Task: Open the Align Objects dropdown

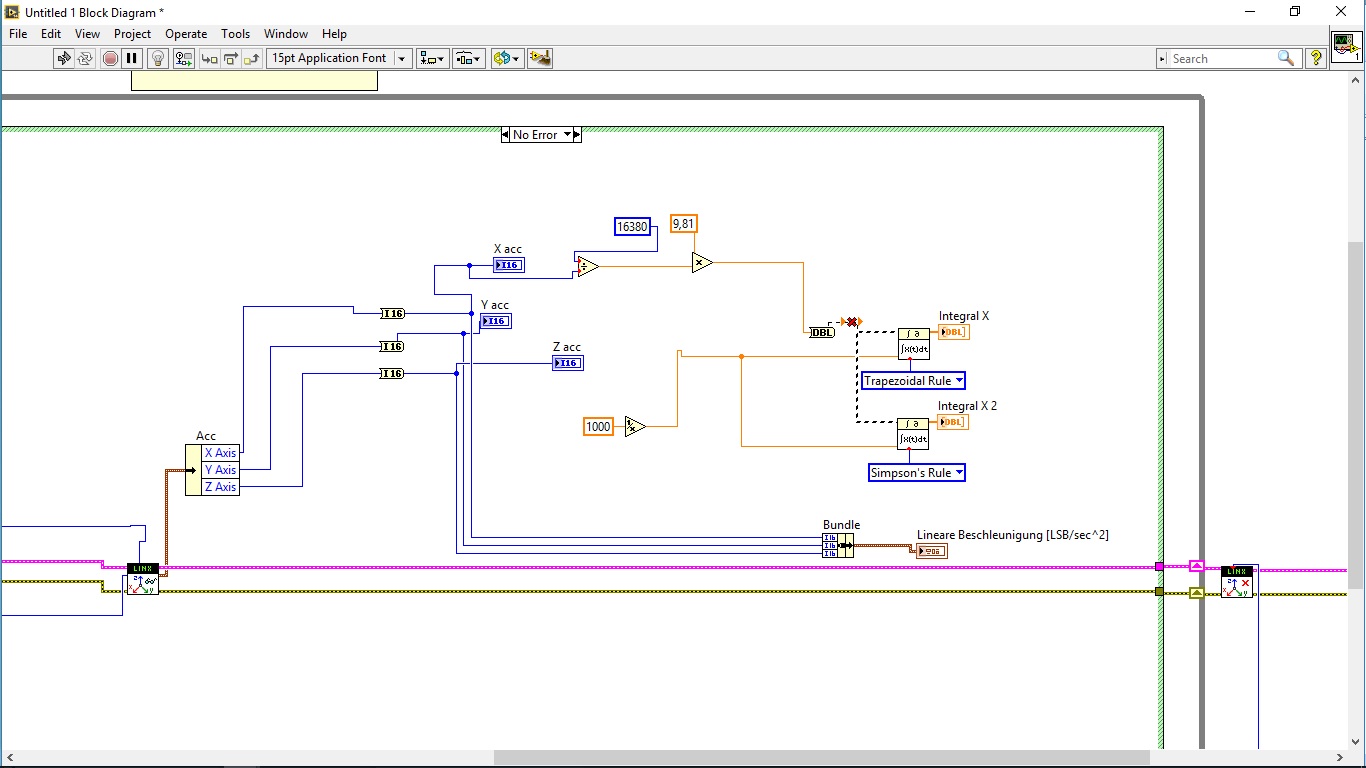Action: (x=432, y=58)
